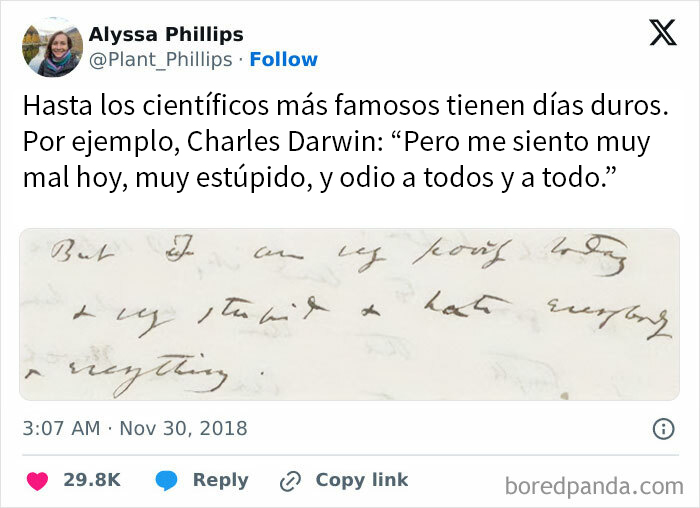Follow Alyssa Phillips
The height and width of the screenshot is (508, 700).
(x=284, y=60)
